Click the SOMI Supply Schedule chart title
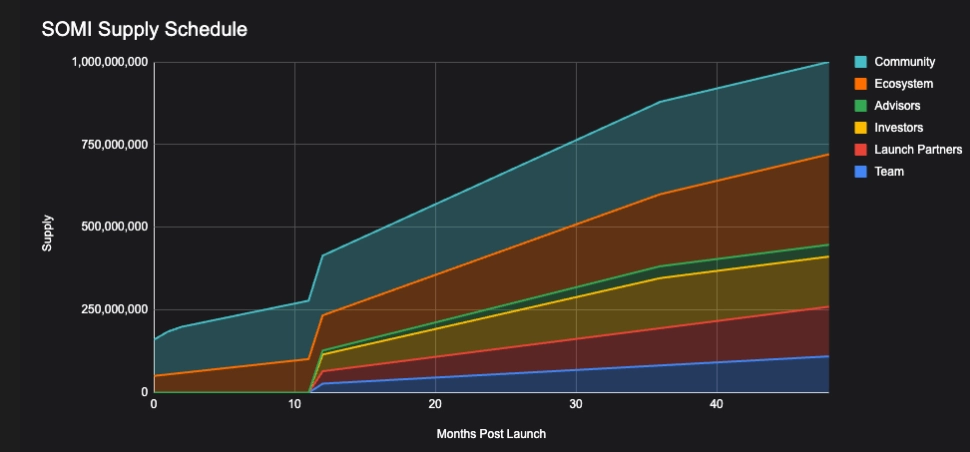 tap(144, 30)
